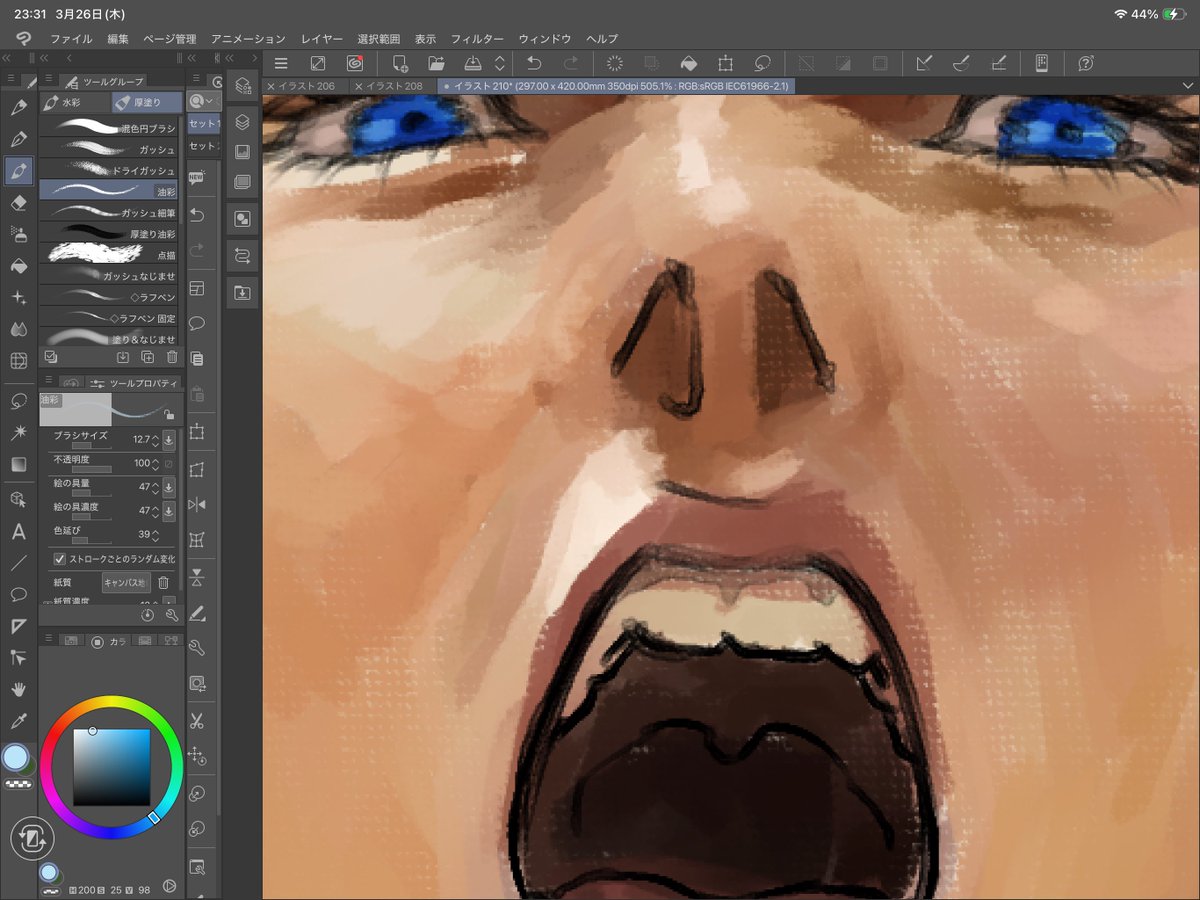
Task: Select the 厚塗り油彩 brush
Action: pyautogui.click(x=110, y=234)
